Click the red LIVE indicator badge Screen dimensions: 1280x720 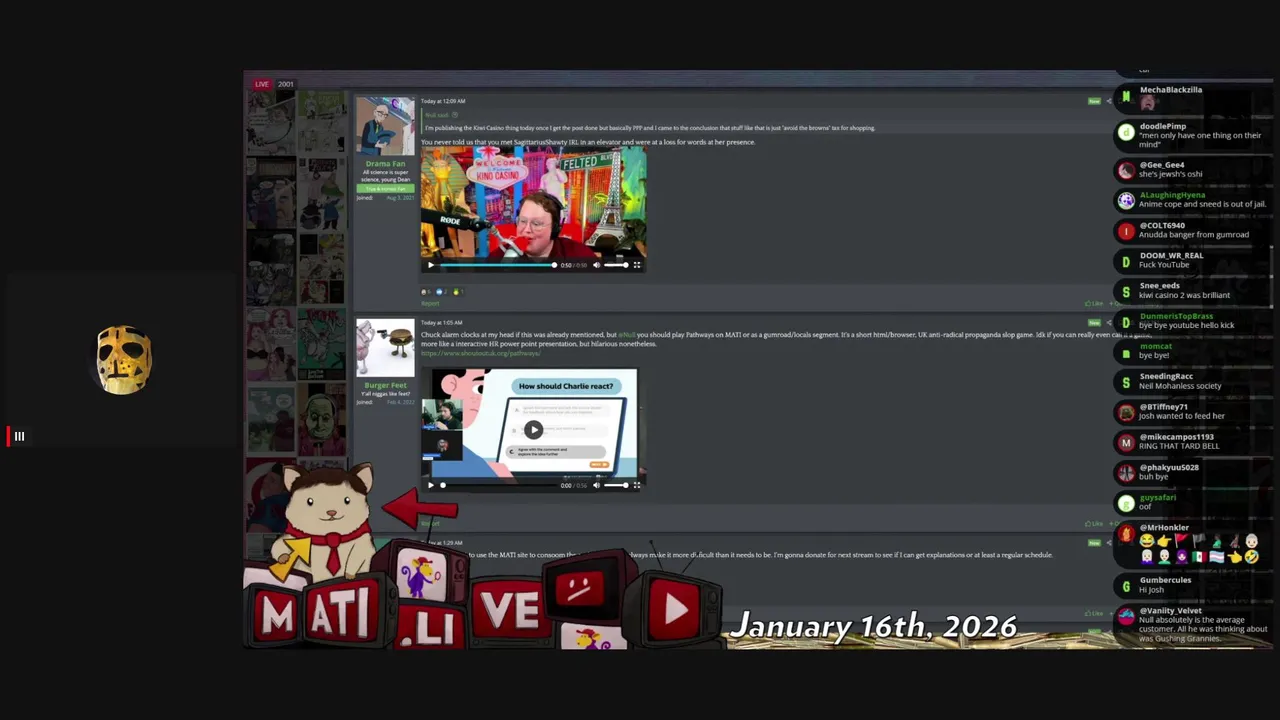pos(262,84)
